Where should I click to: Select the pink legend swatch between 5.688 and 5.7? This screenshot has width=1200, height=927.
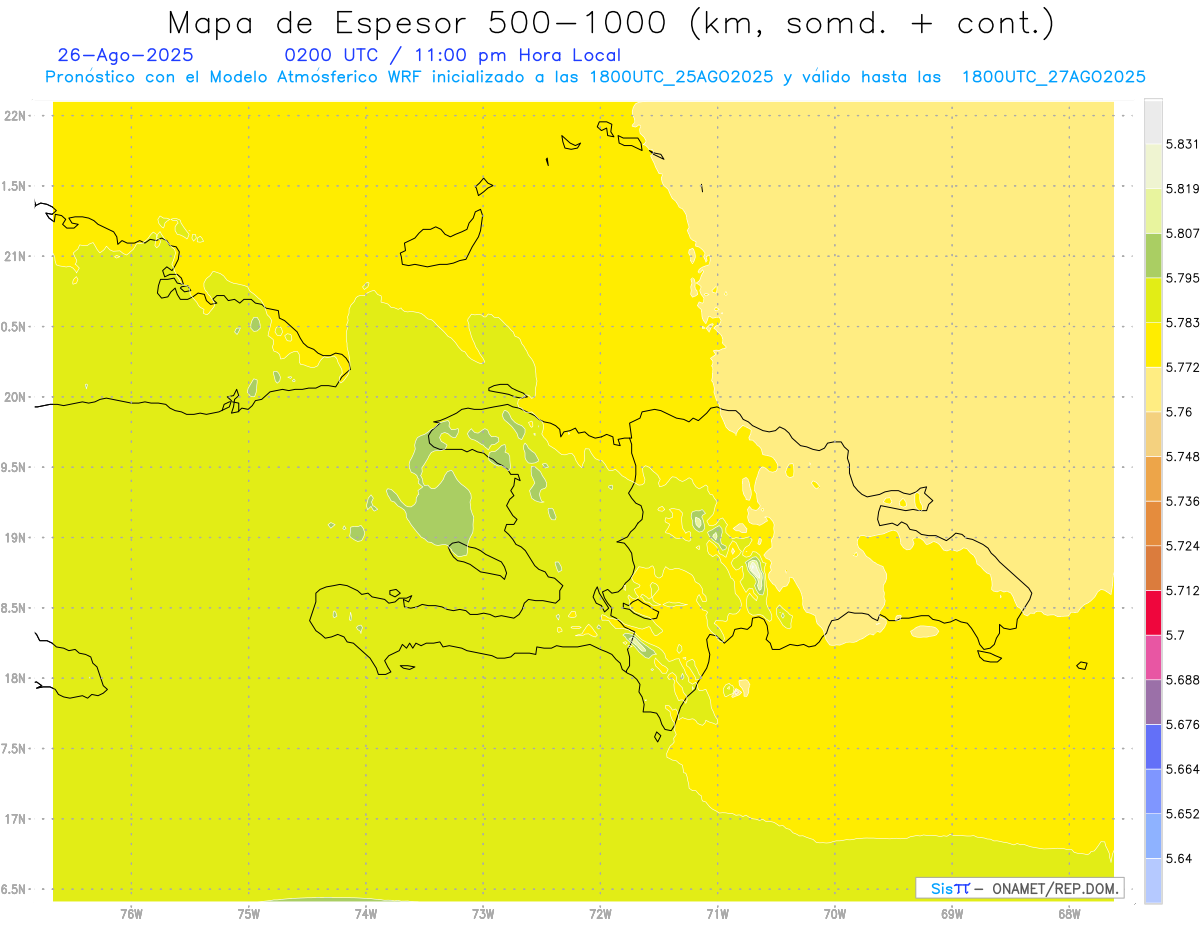[1153, 657]
